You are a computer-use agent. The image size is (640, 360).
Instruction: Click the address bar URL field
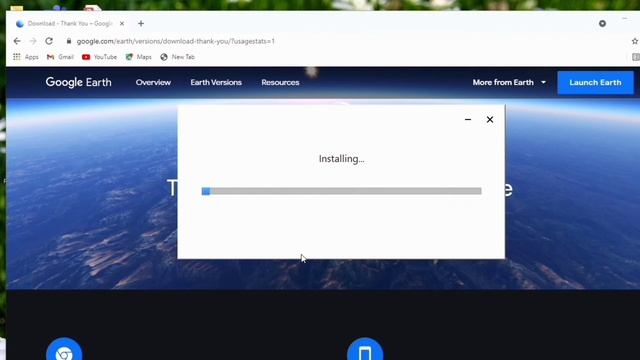click(x=176, y=41)
